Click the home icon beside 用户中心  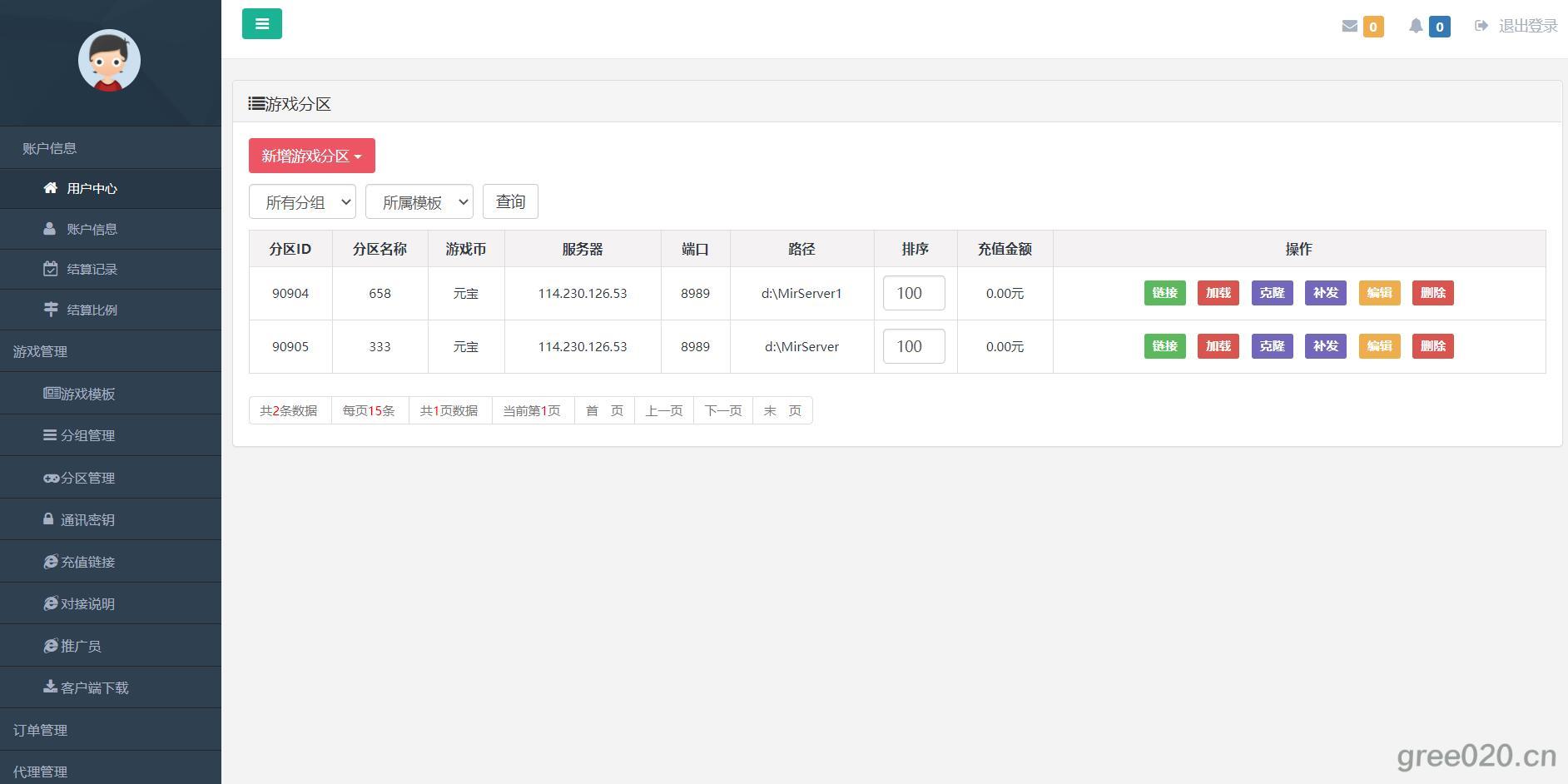(x=51, y=188)
